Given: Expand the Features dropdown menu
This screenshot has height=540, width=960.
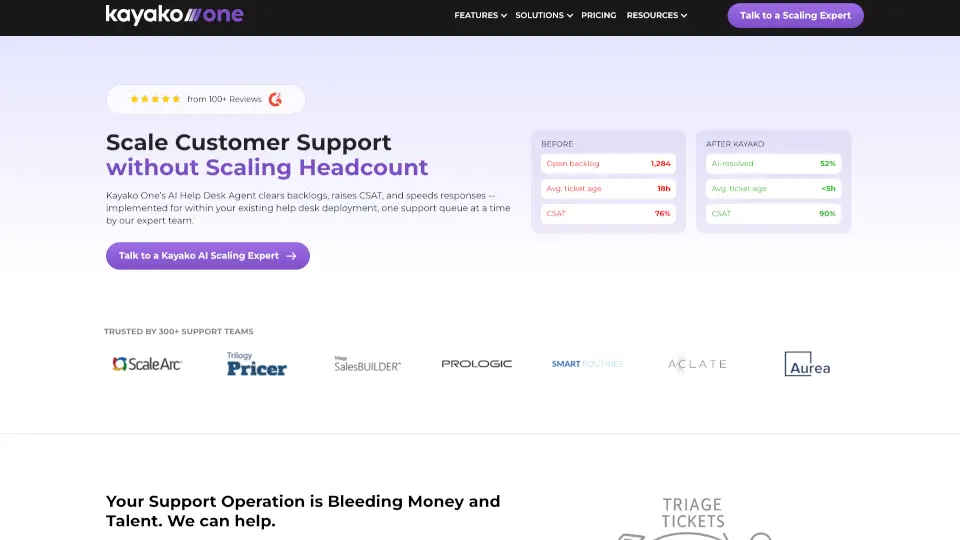Looking at the screenshot, I should tap(481, 15).
